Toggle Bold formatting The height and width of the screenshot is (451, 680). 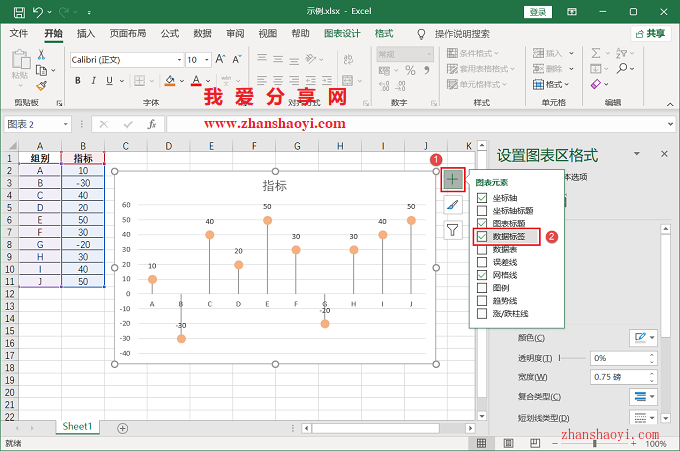[x=78, y=80]
